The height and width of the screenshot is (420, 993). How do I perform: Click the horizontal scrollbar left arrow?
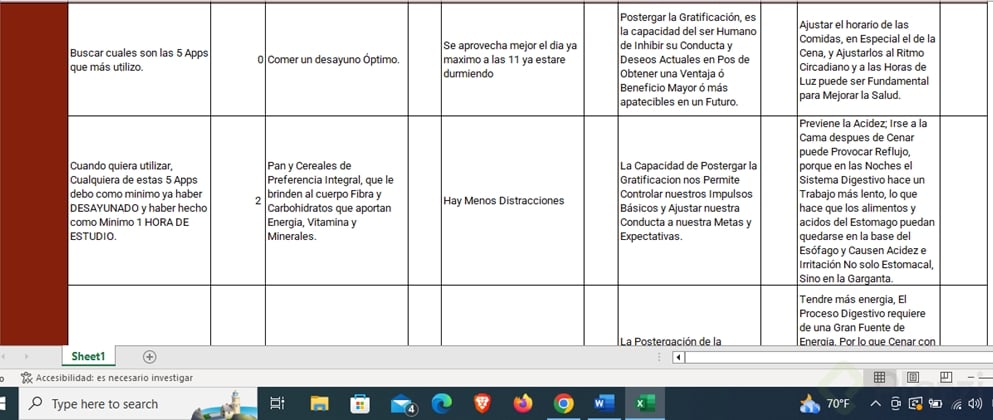[678, 357]
